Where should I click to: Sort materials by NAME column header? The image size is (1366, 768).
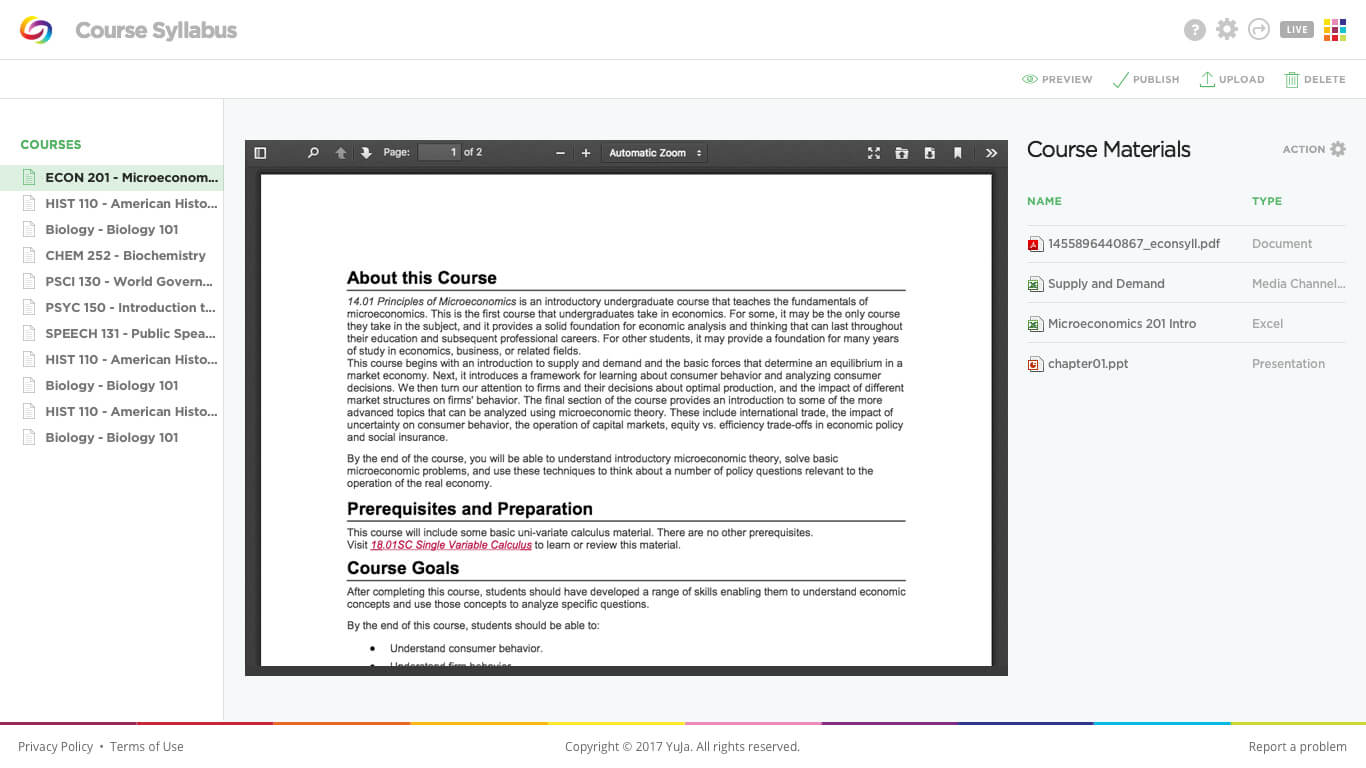pyautogui.click(x=1044, y=201)
